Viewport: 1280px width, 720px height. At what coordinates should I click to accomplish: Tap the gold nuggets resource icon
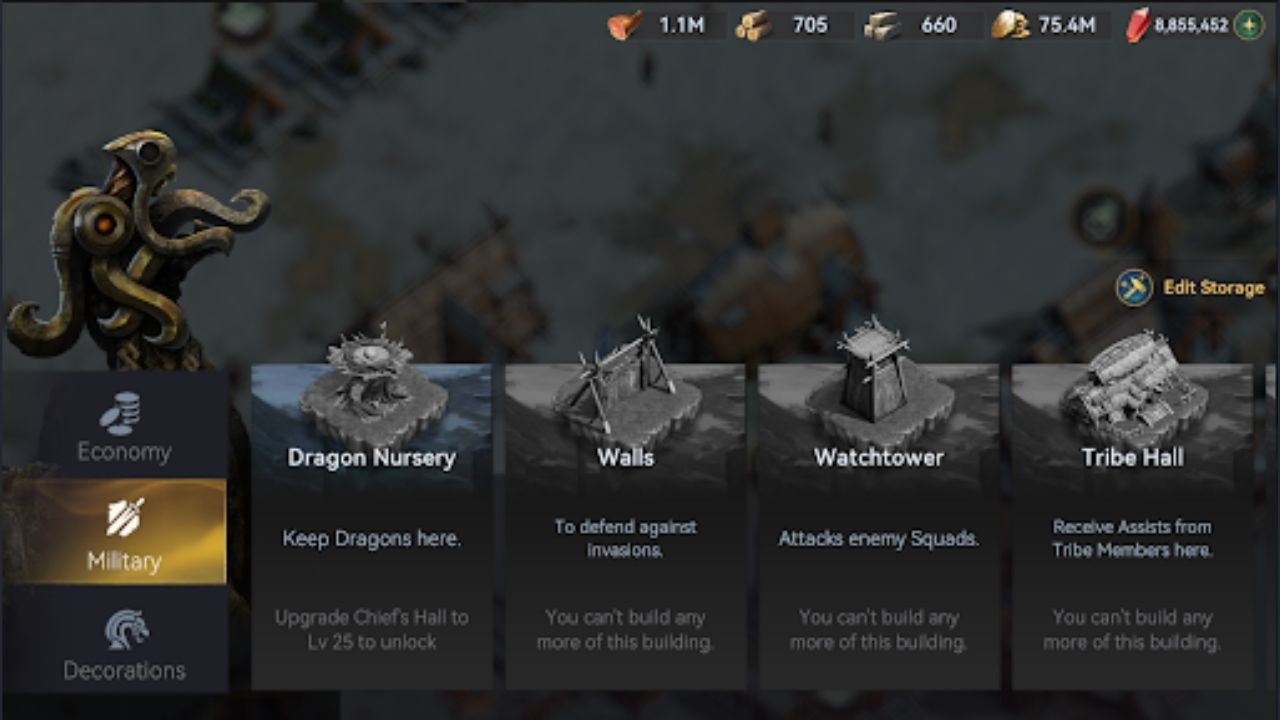[x=1010, y=25]
